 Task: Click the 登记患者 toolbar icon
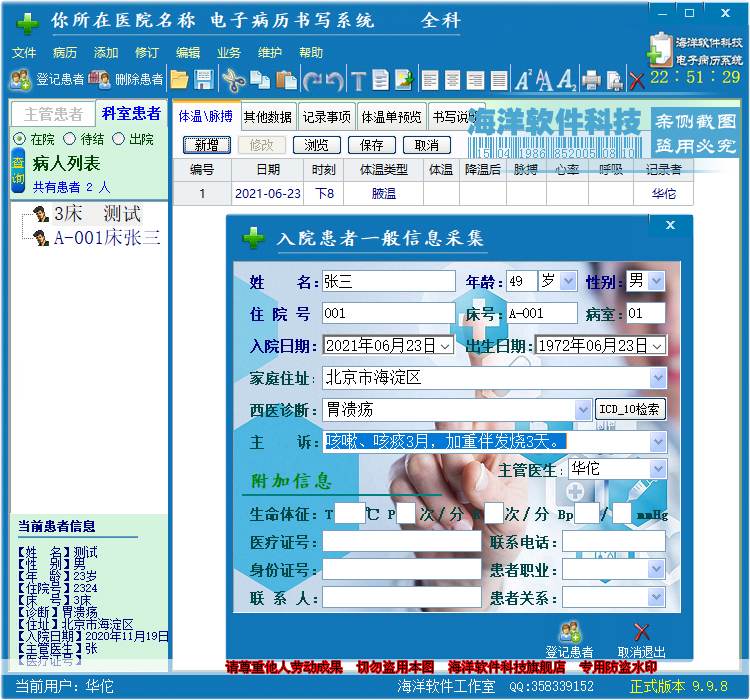click(47, 80)
